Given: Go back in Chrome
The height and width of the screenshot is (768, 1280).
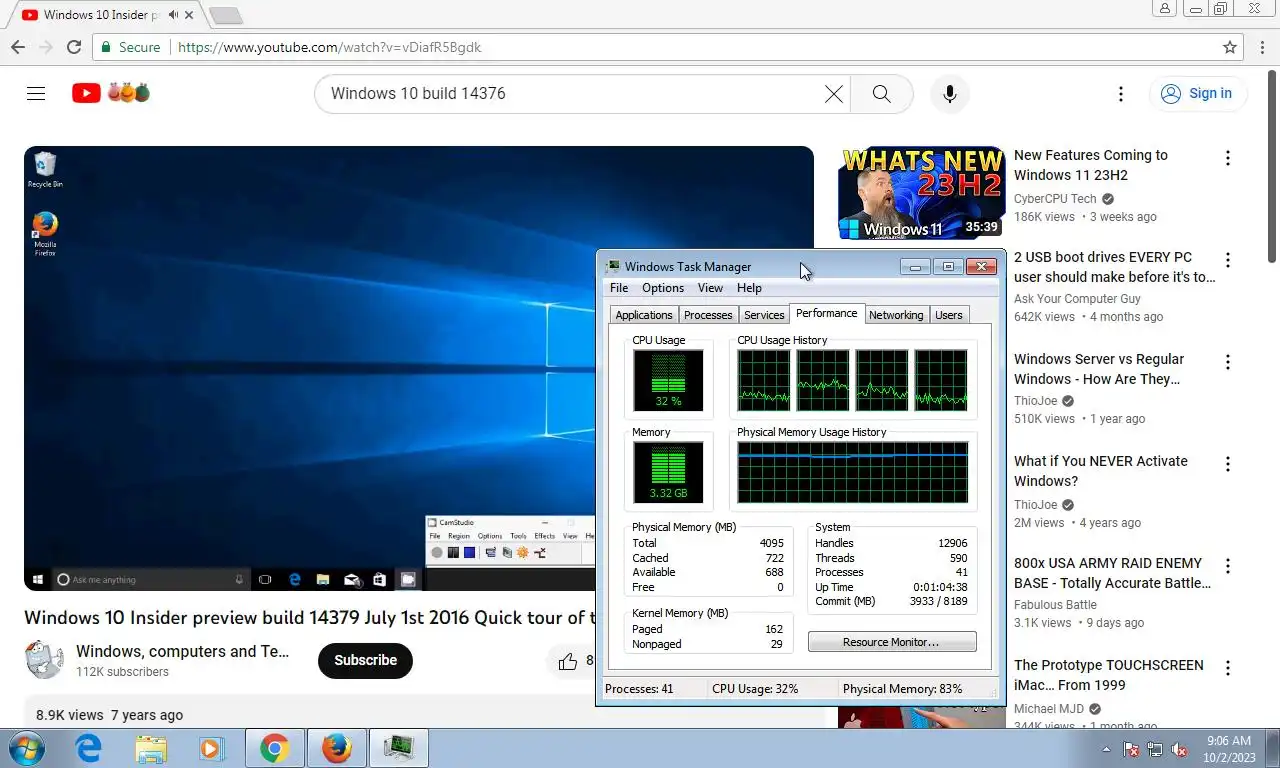Looking at the screenshot, I should (18, 47).
